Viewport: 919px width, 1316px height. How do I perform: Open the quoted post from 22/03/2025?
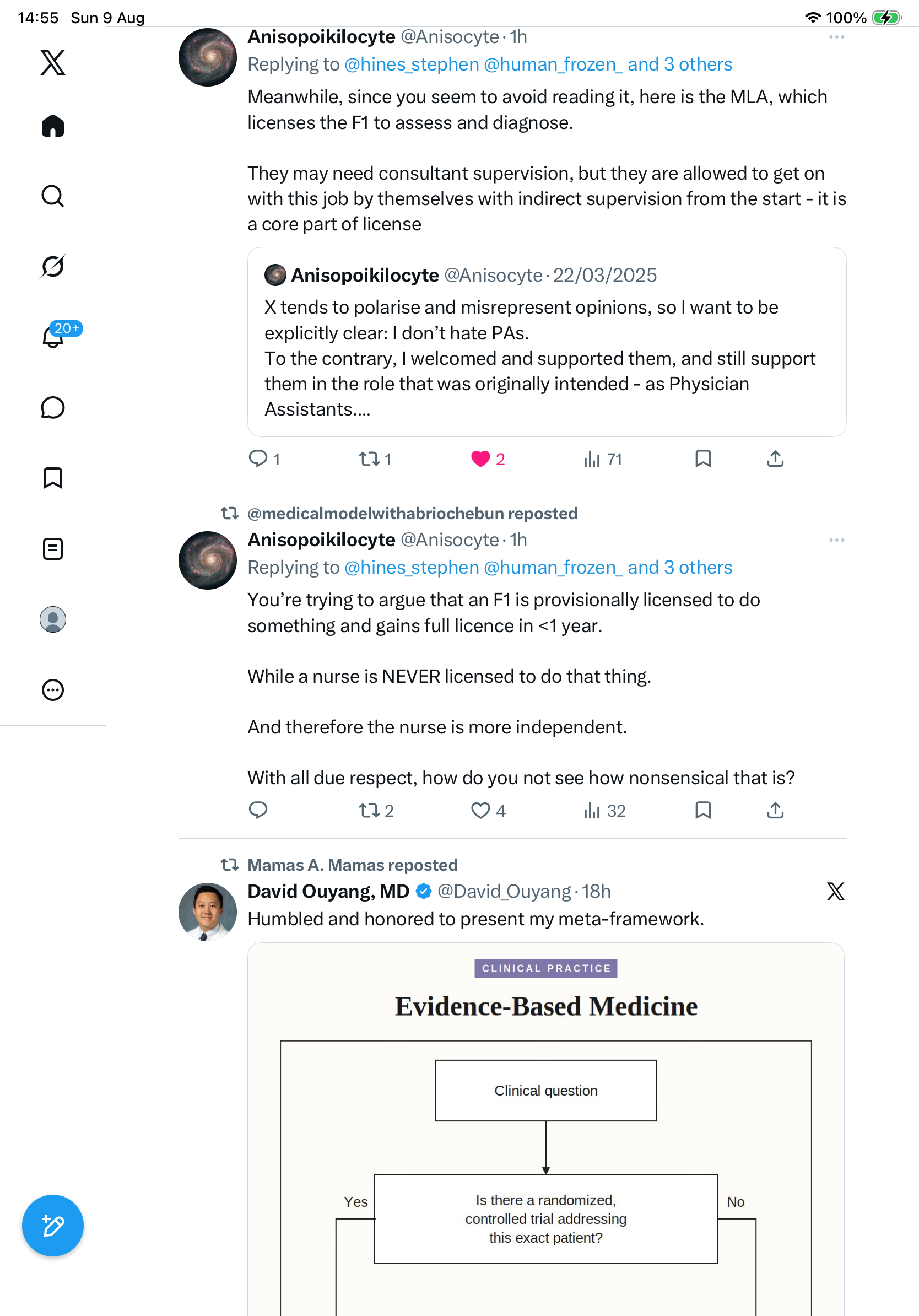tap(547, 342)
